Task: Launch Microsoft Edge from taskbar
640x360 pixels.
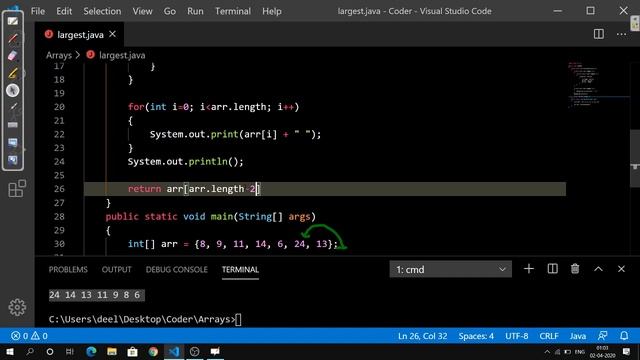Action: [91, 351]
